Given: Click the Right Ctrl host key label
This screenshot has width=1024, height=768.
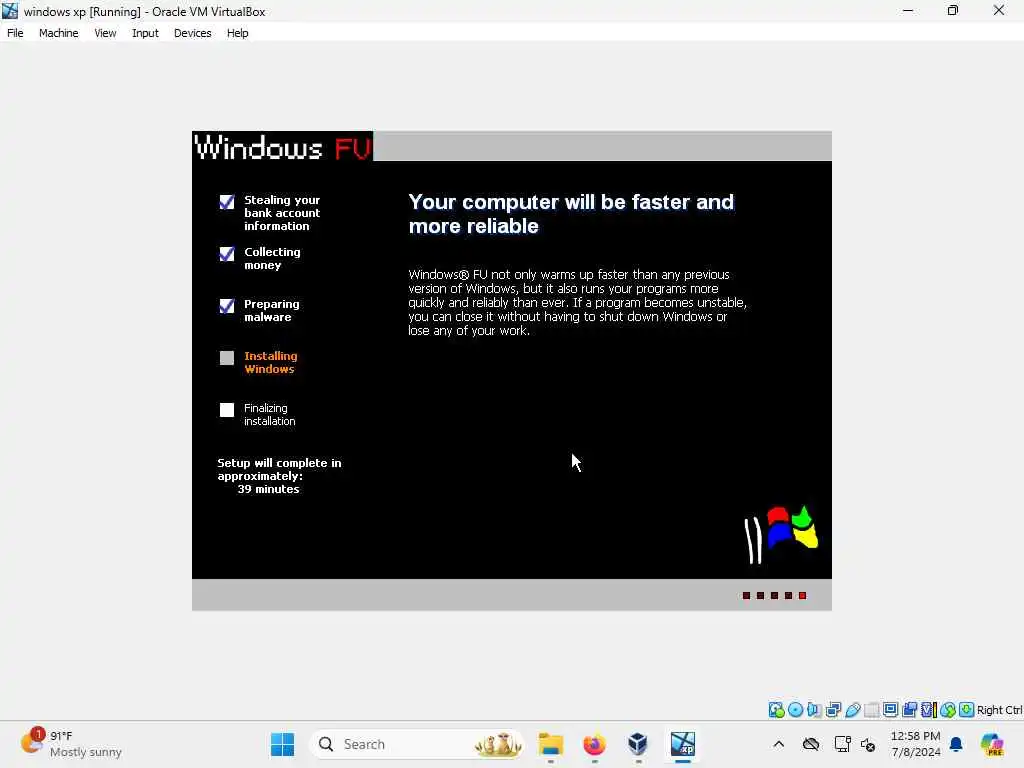Looking at the screenshot, I should (x=999, y=710).
